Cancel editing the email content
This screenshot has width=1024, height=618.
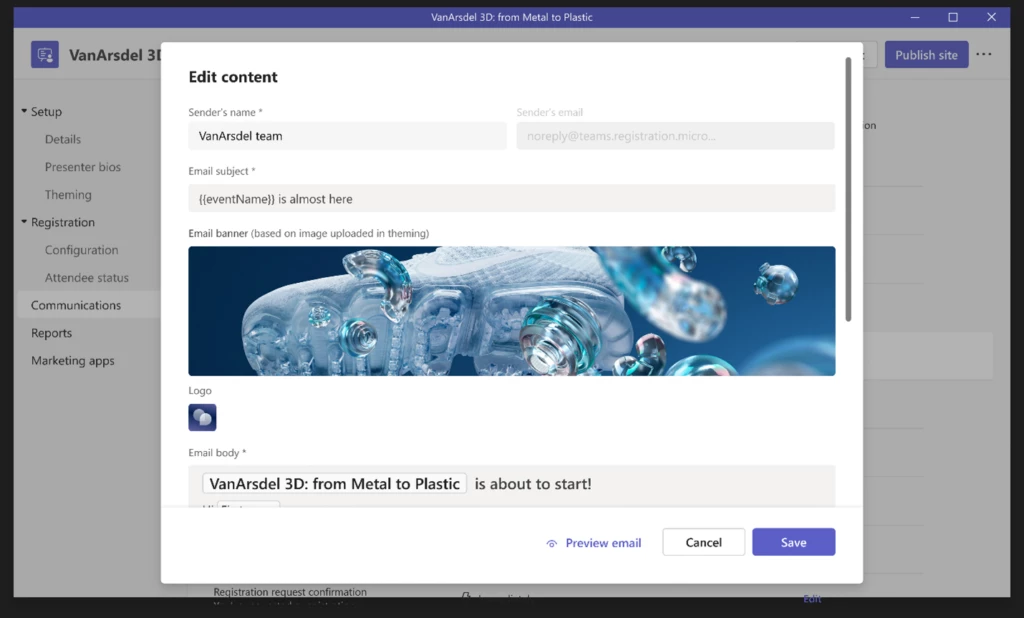703,542
